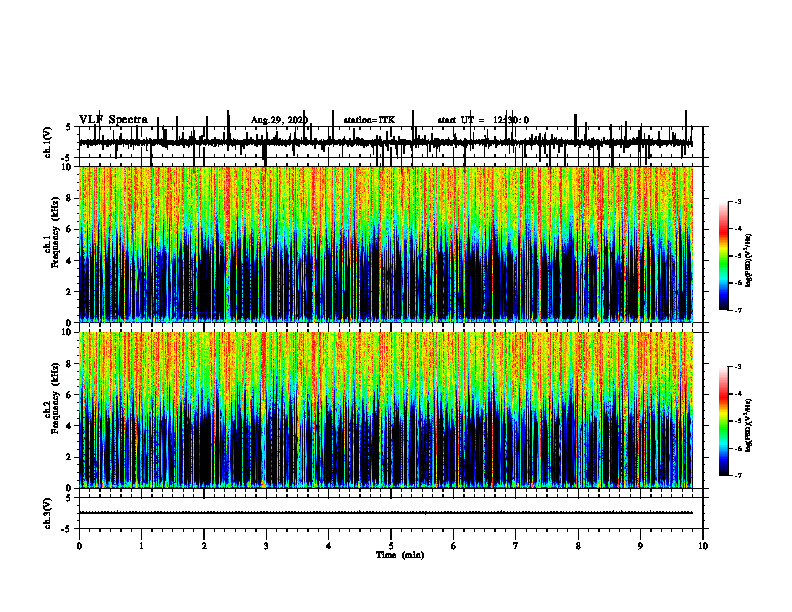This screenshot has height=612, width=792.
Task: Click the "-3" label on the ch.1 color bar
Action: 738,201
